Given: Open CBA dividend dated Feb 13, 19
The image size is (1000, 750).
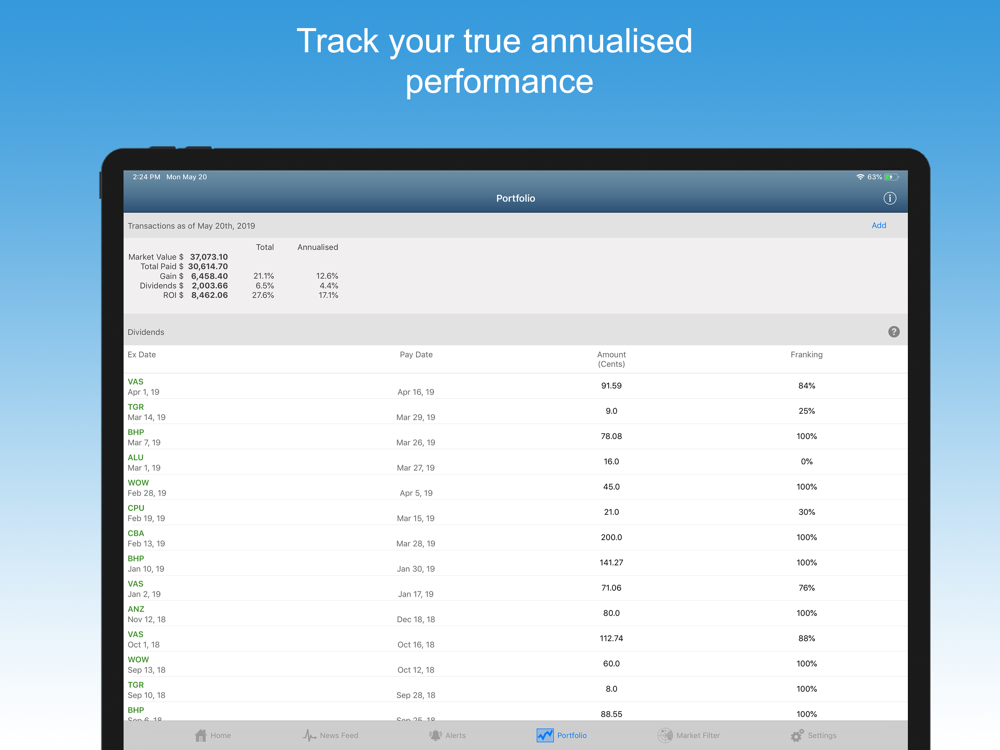Looking at the screenshot, I should coord(515,538).
